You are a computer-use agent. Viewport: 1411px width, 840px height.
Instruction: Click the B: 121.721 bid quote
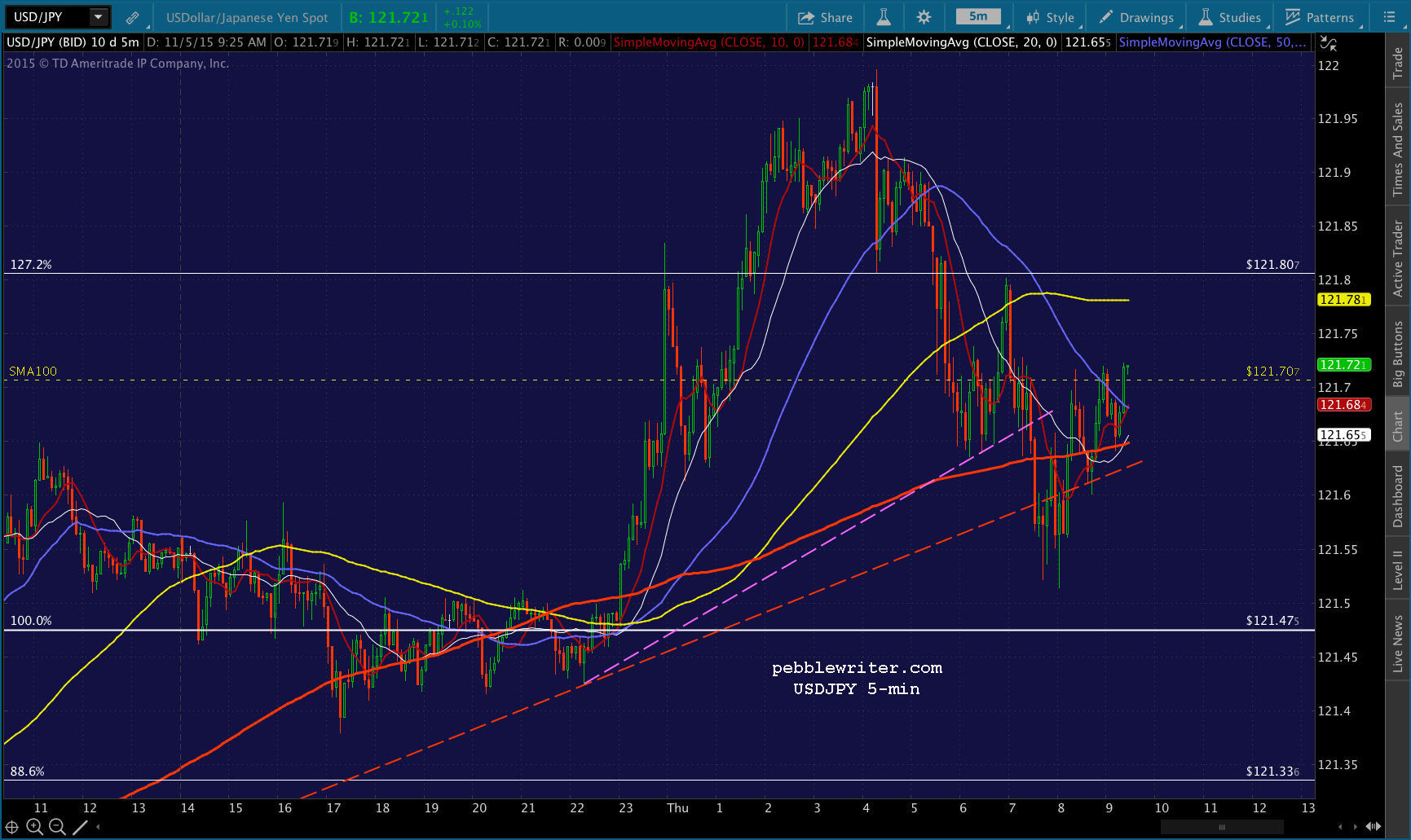[x=389, y=17]
